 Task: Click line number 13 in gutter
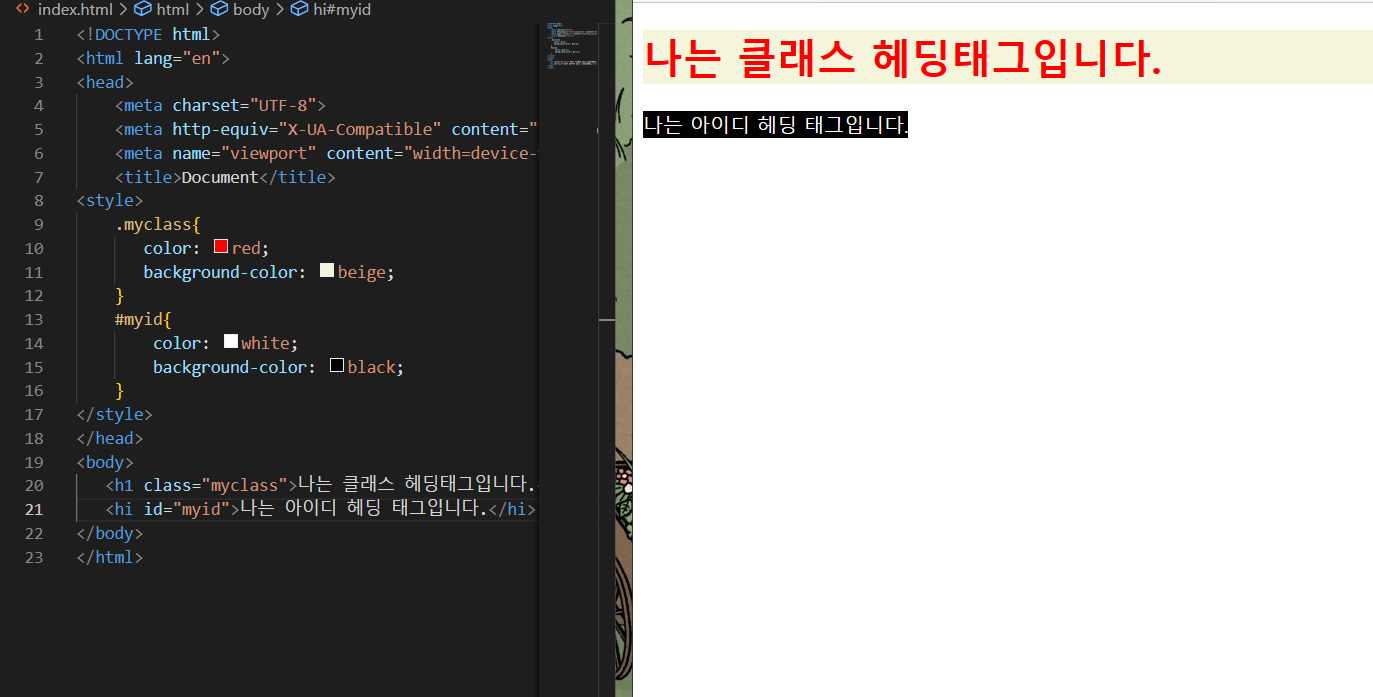click(x=34, y=319)
